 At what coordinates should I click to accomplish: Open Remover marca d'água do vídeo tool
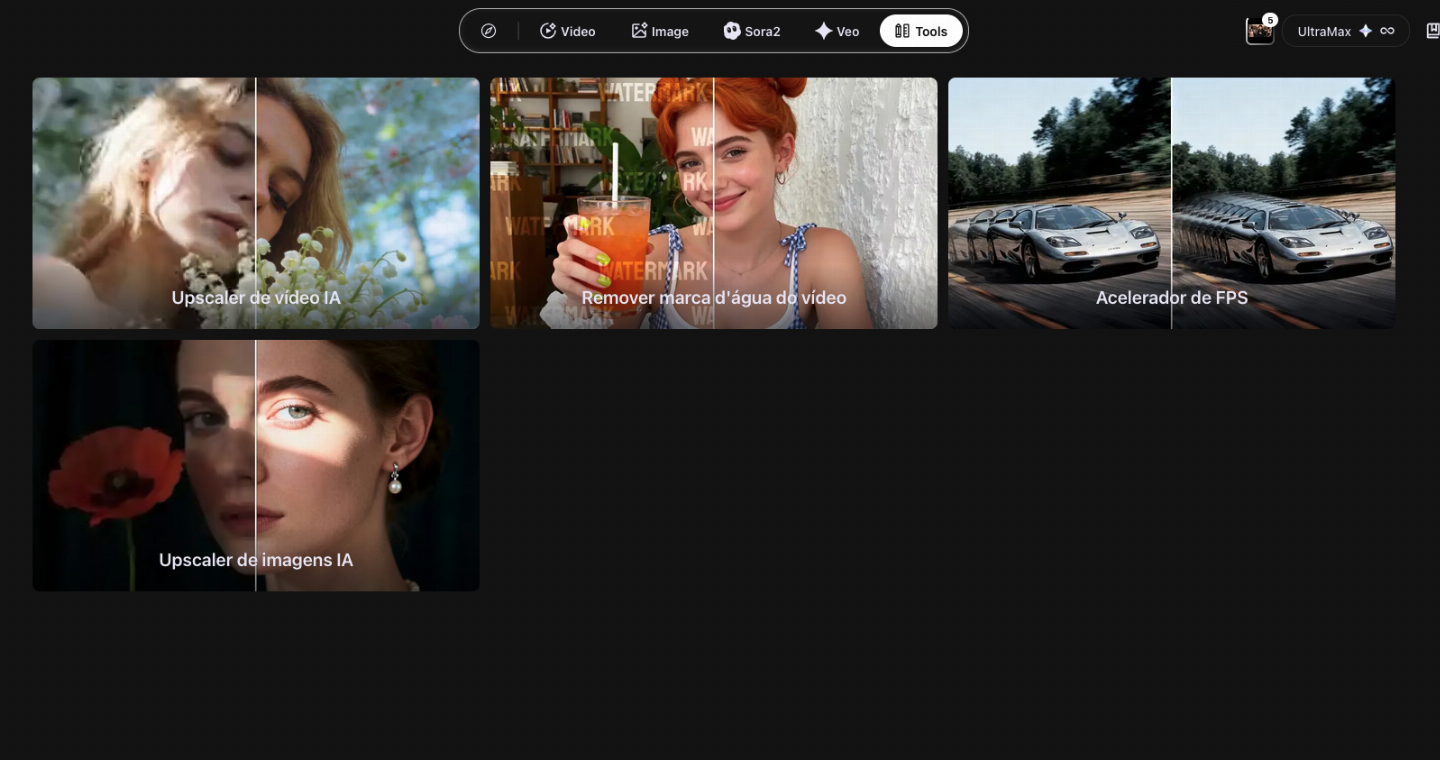(714, 203)
